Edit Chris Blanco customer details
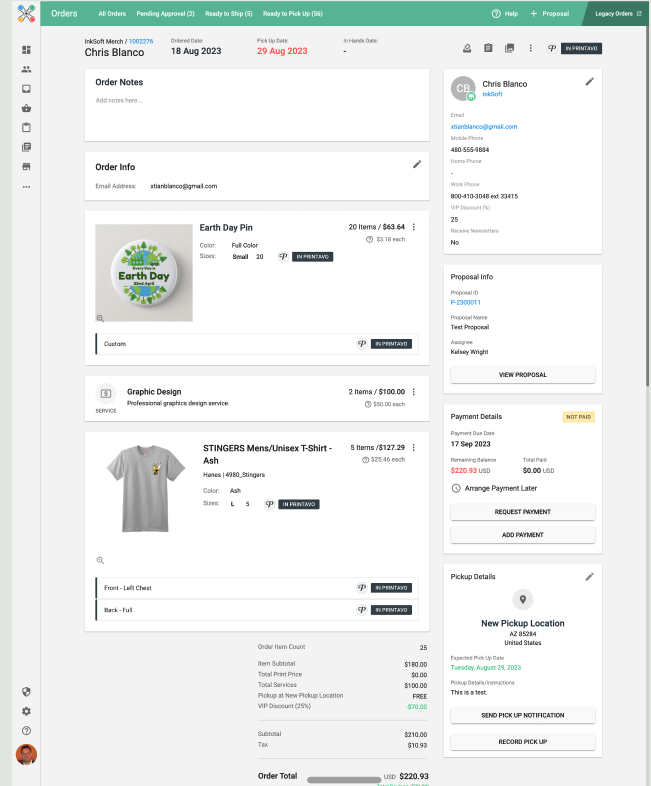 click(x=589, y=82)
